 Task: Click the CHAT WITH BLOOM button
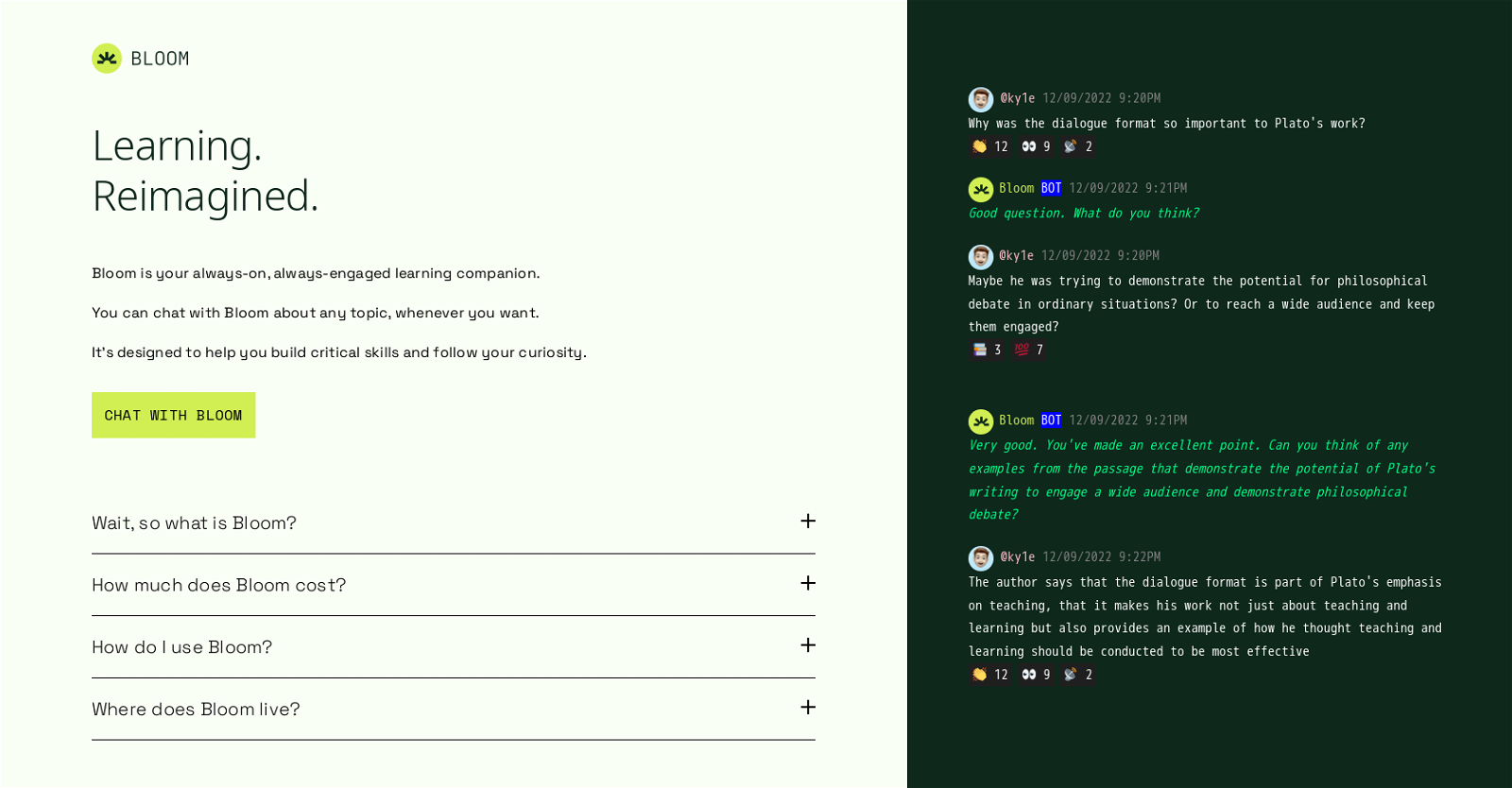[173, 415]
